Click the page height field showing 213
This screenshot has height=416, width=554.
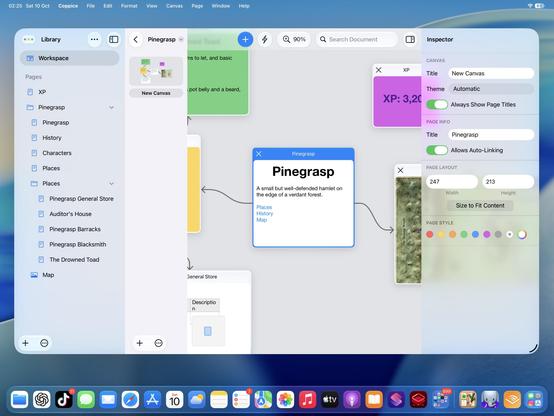508,182
